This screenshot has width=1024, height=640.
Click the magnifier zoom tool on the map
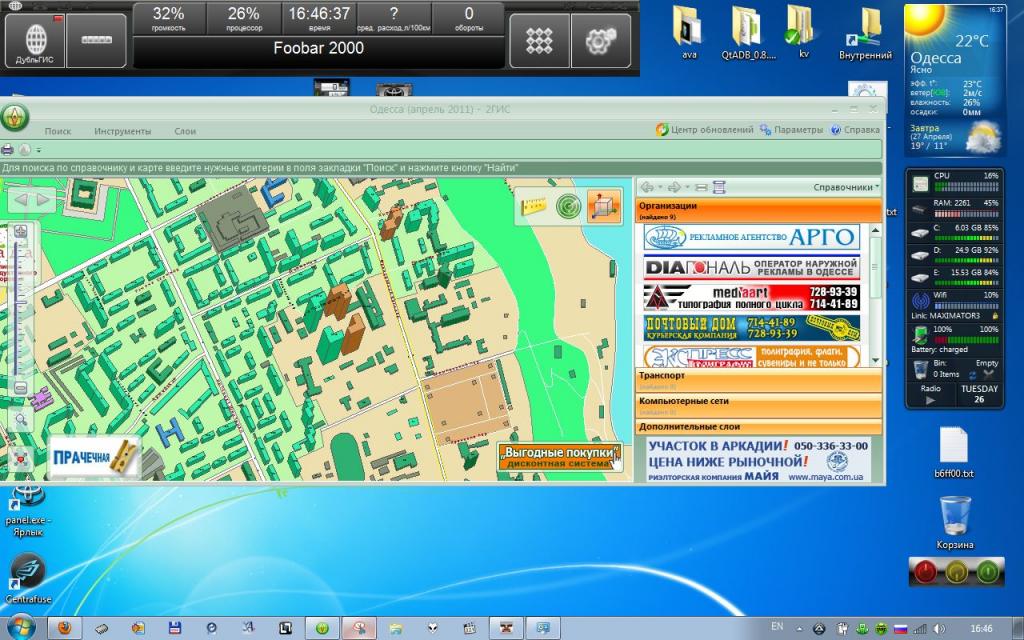[21, 420]
